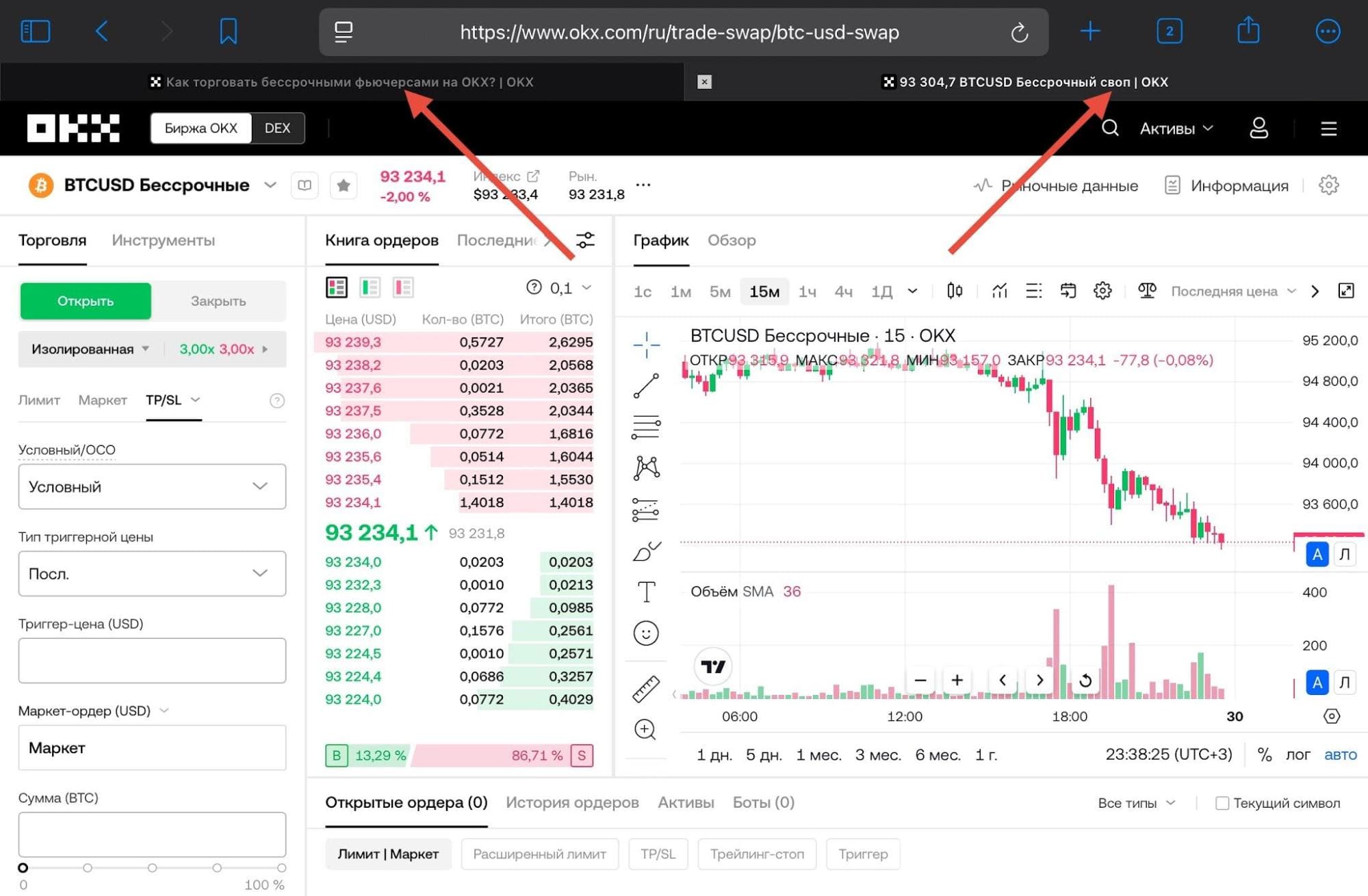
Task: Expand BTCUSD Бессрочные instrument dropdown
Action: click(x=270, y=185)
